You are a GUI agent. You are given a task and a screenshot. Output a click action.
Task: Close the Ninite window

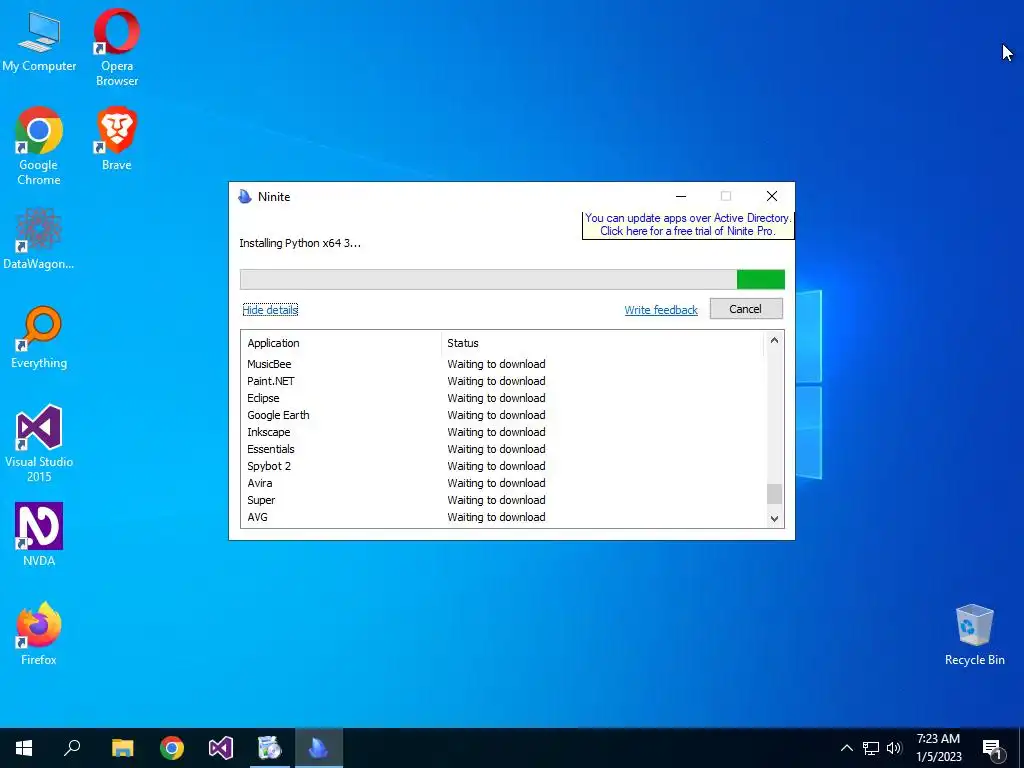click(771, 196)
